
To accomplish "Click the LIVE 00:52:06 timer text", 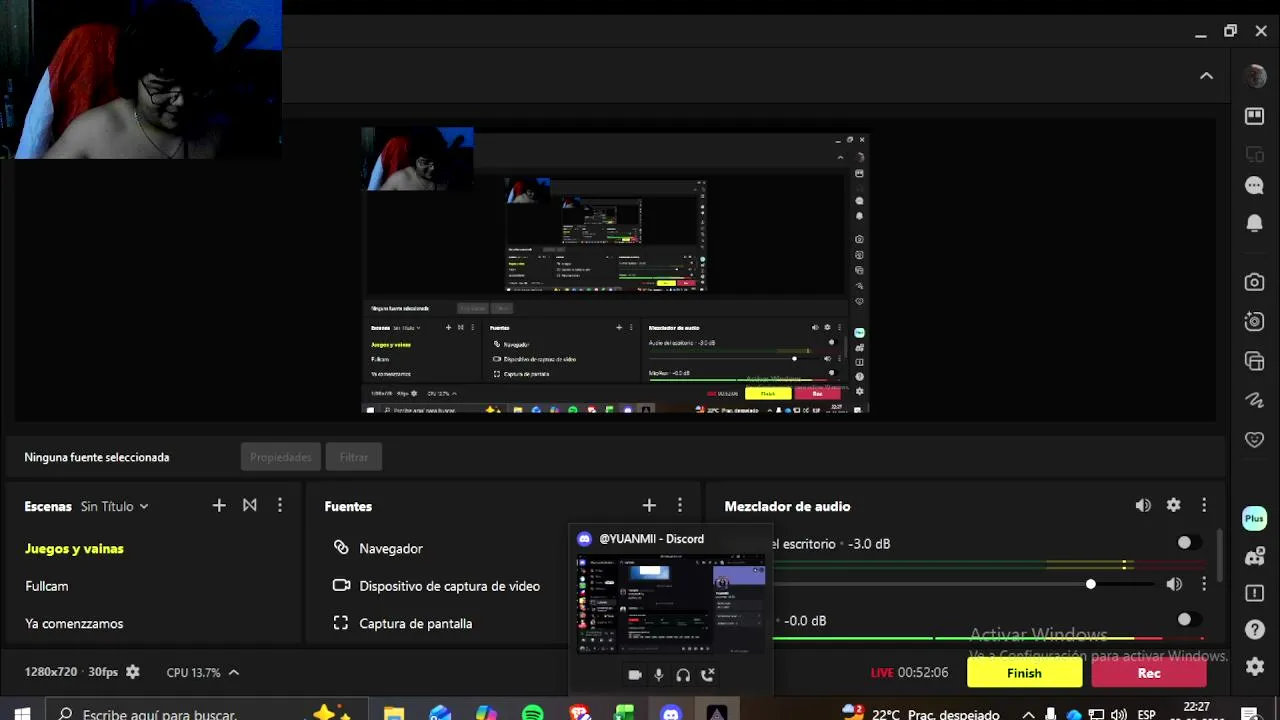I will click(909, 673).
